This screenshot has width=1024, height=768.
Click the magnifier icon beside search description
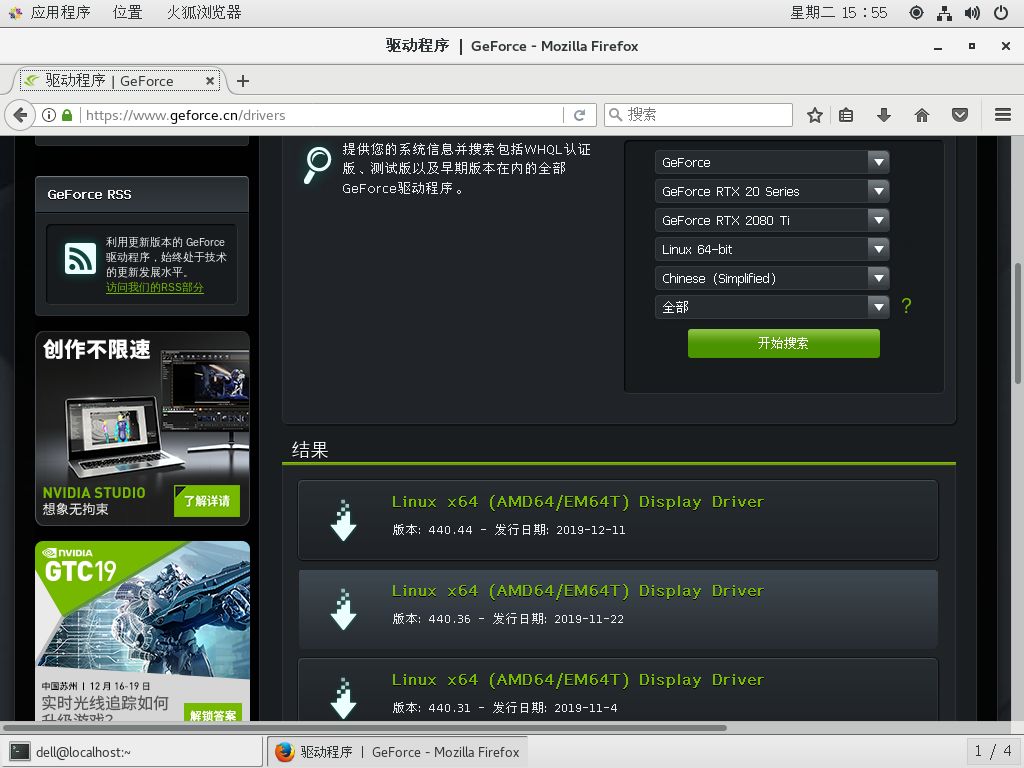pos(318,165)
